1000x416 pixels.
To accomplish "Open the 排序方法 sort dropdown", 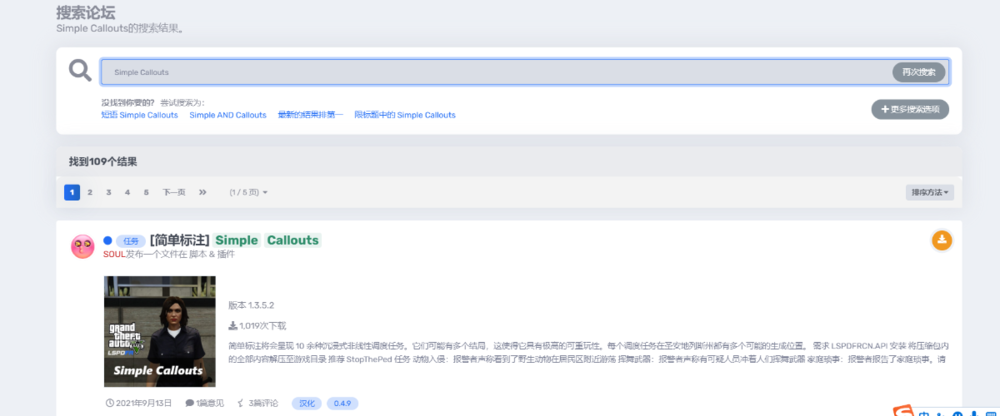I will (930, 192).
